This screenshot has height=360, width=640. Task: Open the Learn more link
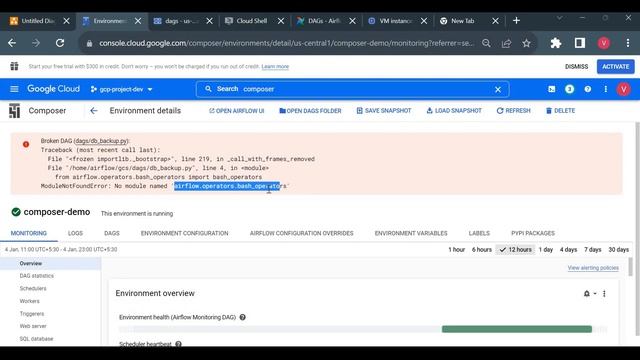pyautogui.click(x=275, y=67)
